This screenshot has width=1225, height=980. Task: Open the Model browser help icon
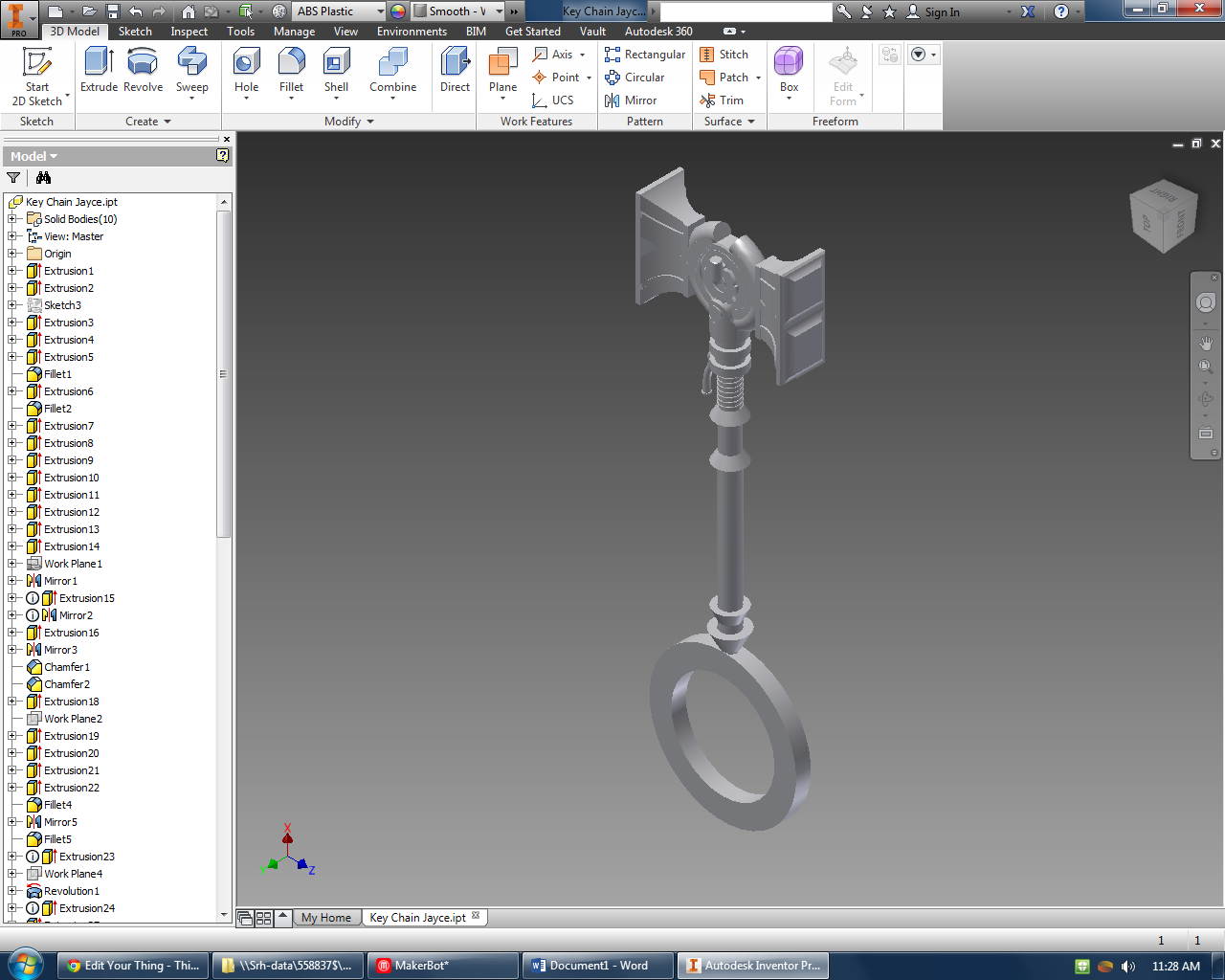[223, 155]
